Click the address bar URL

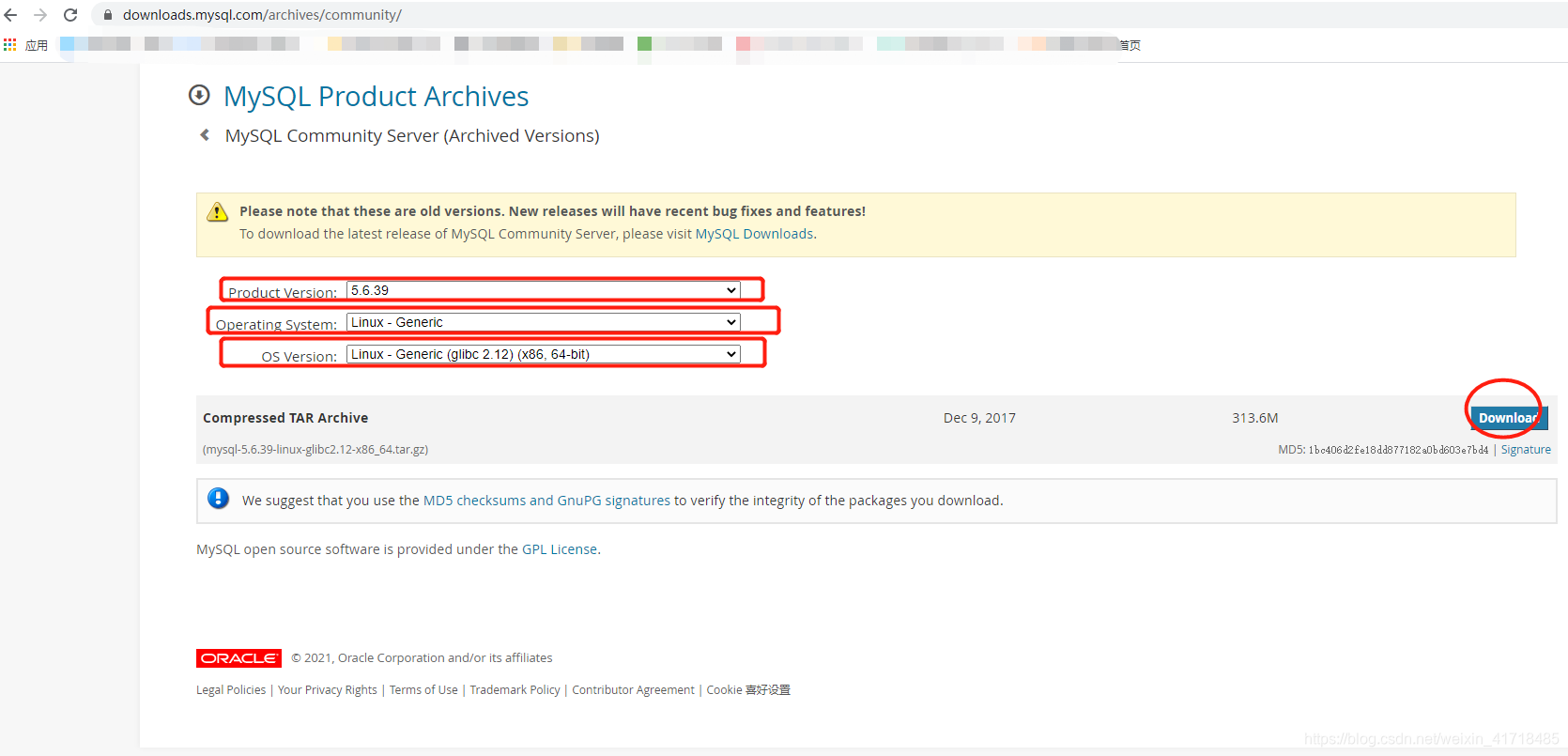(262, 15)
